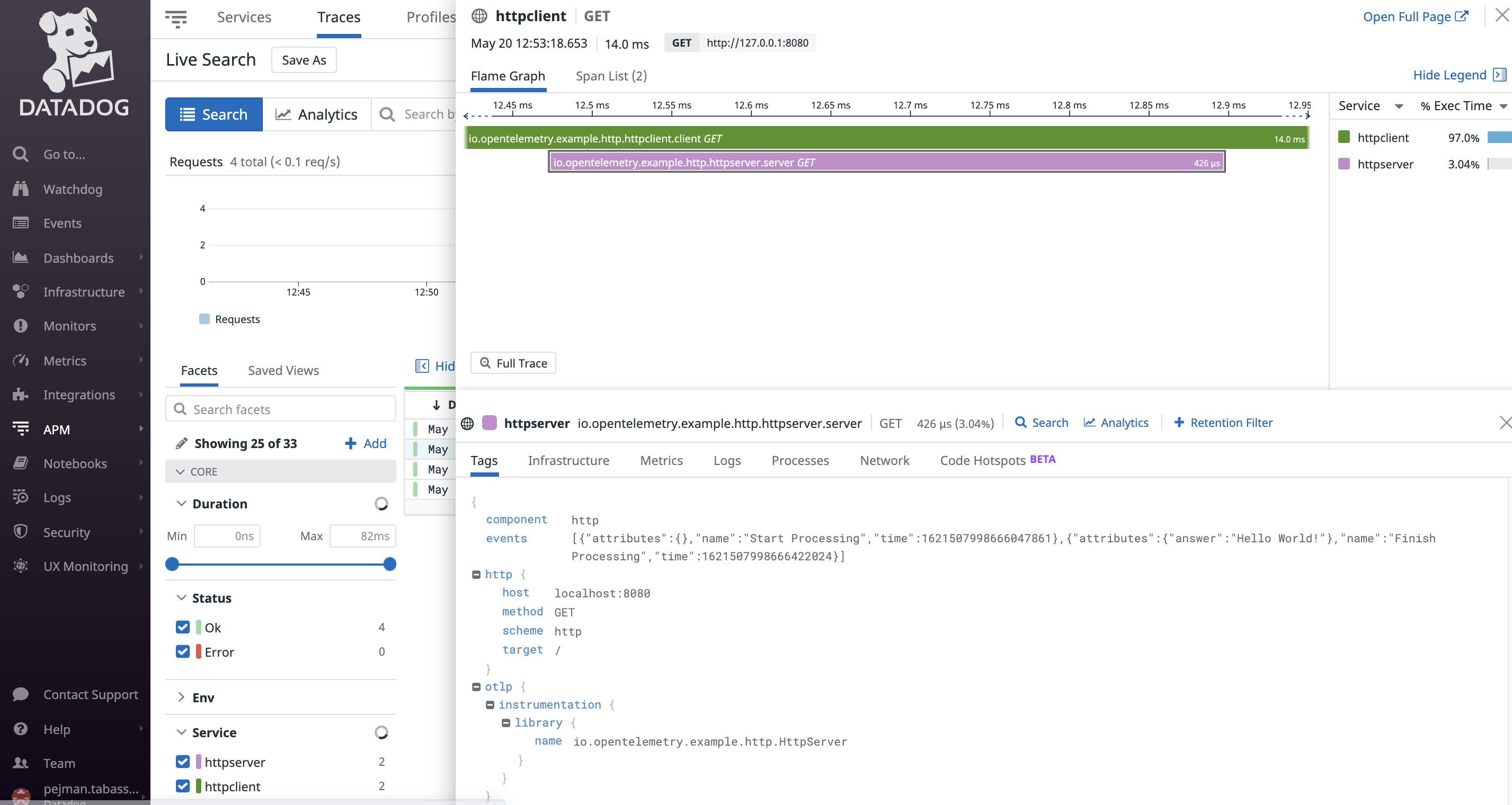Expand the Env facet section
1512x805 pixels.
pyautogui.click(x=181, y=697)
